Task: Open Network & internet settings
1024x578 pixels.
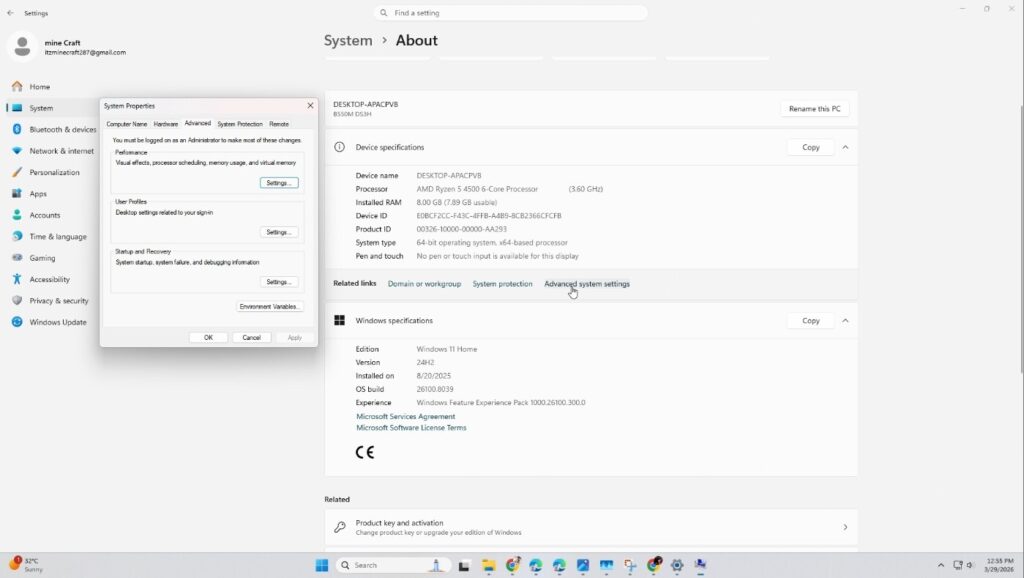Action: pos(56,150)
